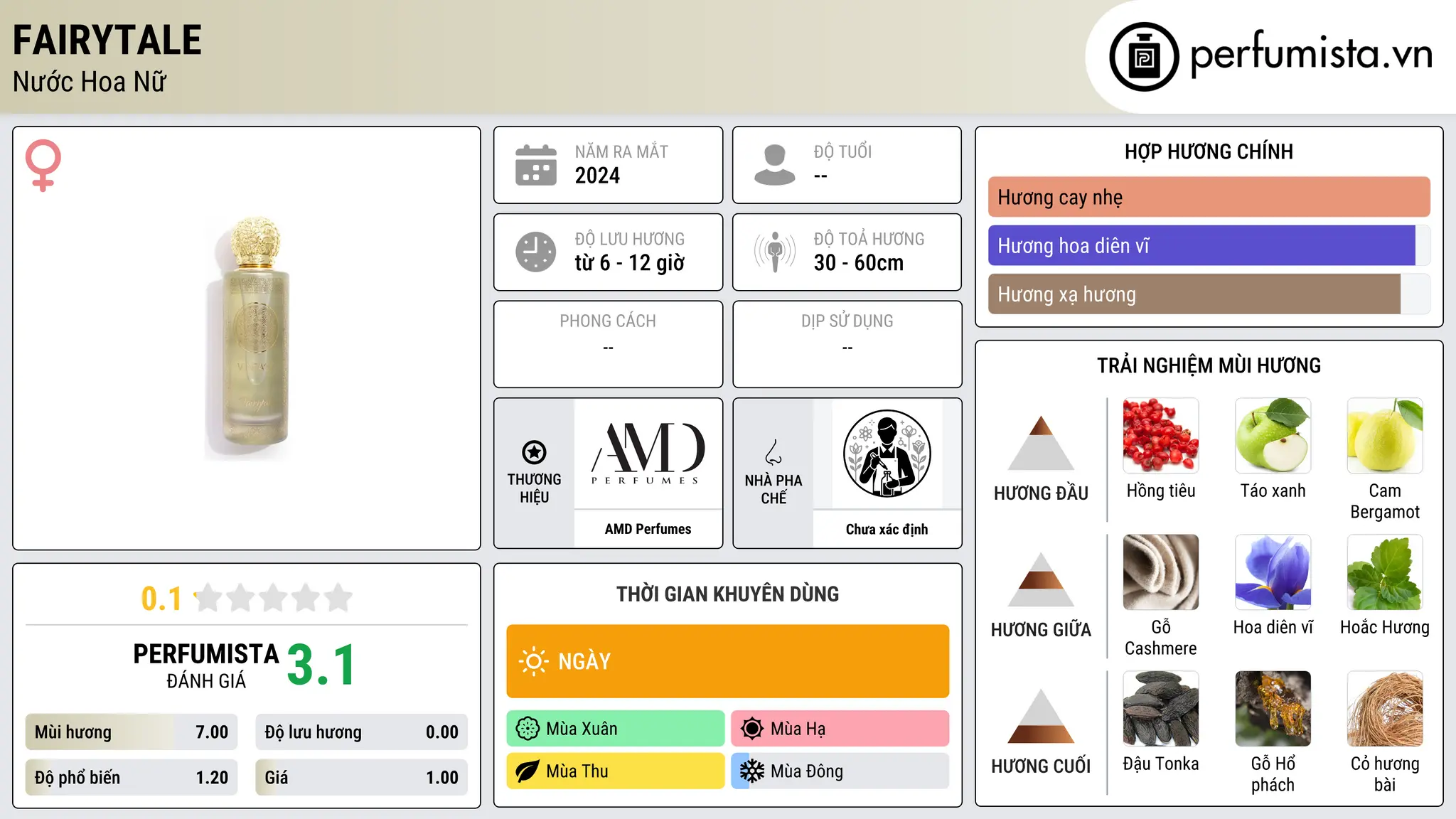Click the five-star rating row
Viewport: 1456px width, 819px height.
[x=273, y=598]
